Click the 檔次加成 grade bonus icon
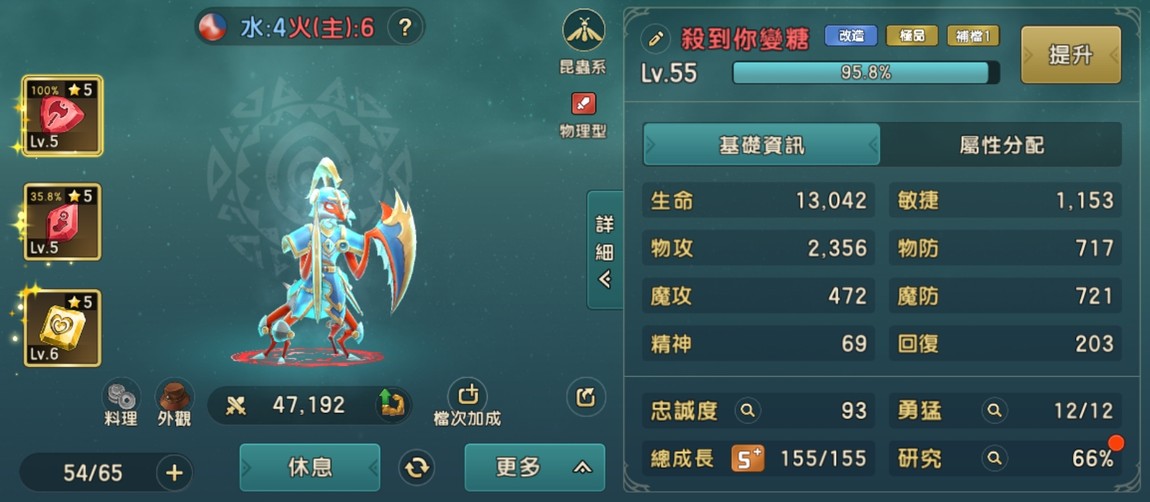 pos(467,396)
